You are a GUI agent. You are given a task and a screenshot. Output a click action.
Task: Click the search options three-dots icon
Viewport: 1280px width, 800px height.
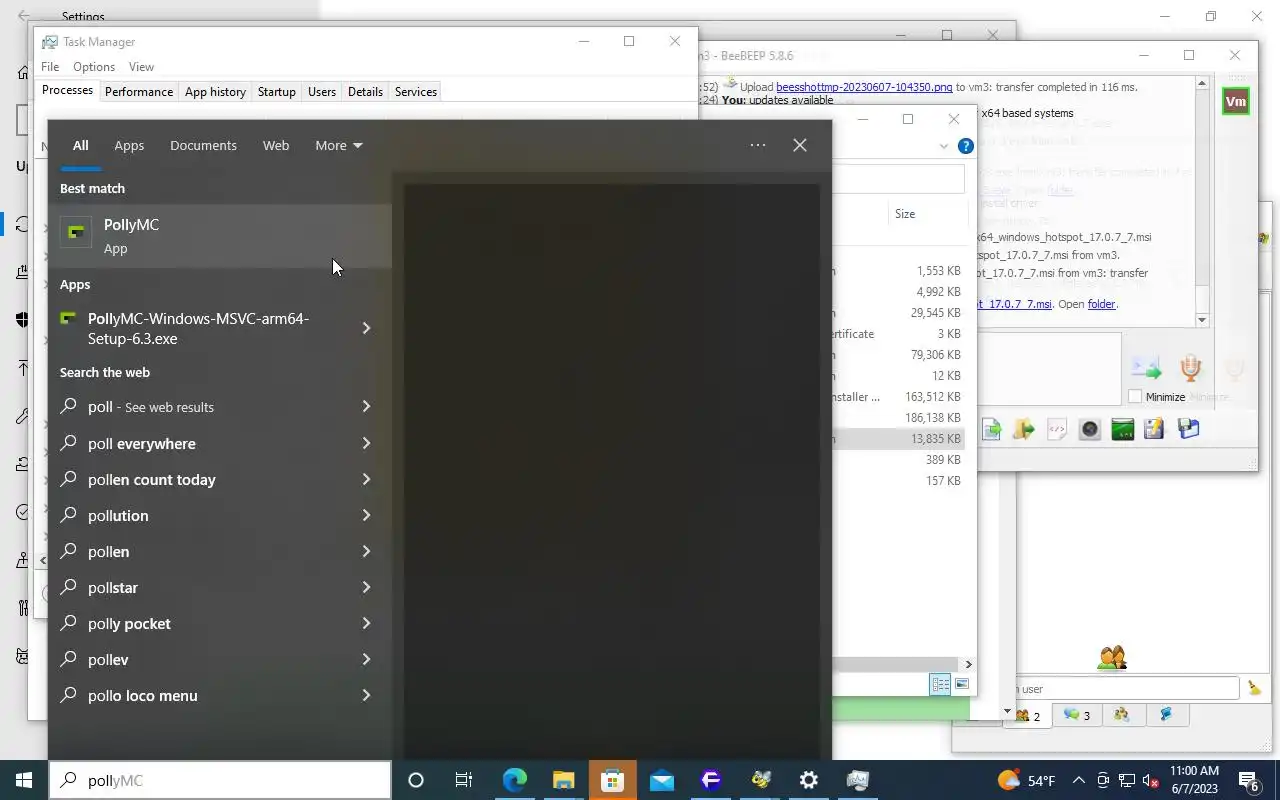click(x=758, y=145)
